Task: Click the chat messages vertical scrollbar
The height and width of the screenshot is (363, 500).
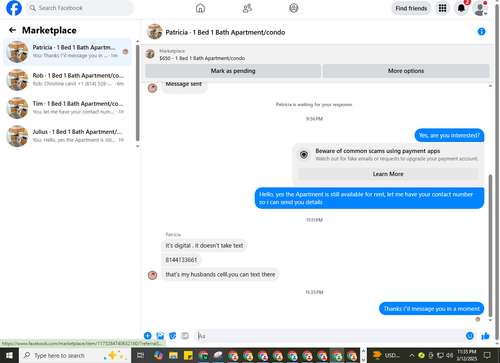Action: pos(490,245)
